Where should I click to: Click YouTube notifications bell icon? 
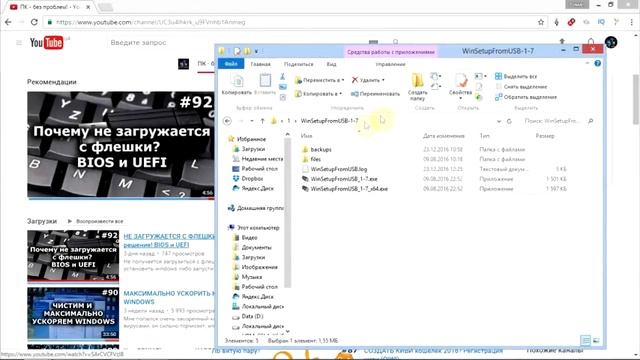tap(591, 42)
